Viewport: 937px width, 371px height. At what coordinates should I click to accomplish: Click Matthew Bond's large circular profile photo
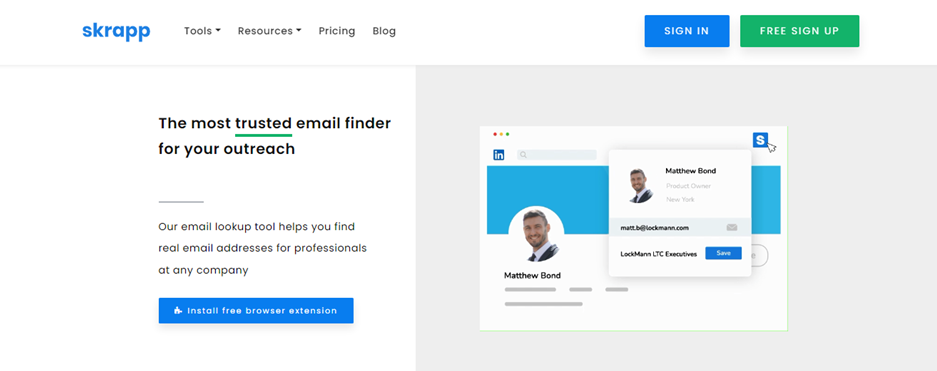[x=536, y=234]
